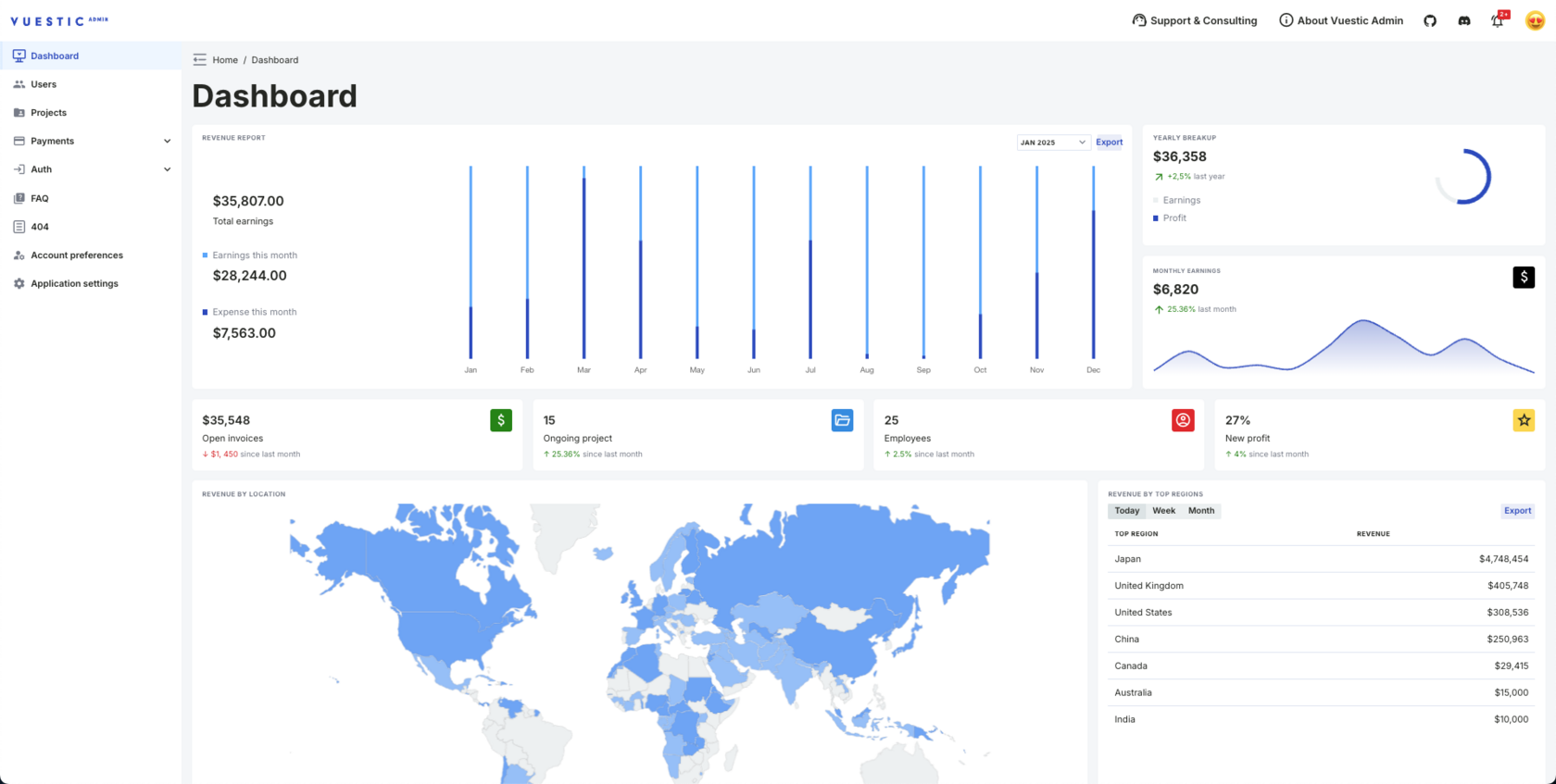The image size is (1556, 784).
Task: Click the Monthly earnings area chart
Action: pyautogui.click(x=1343, y=346)
